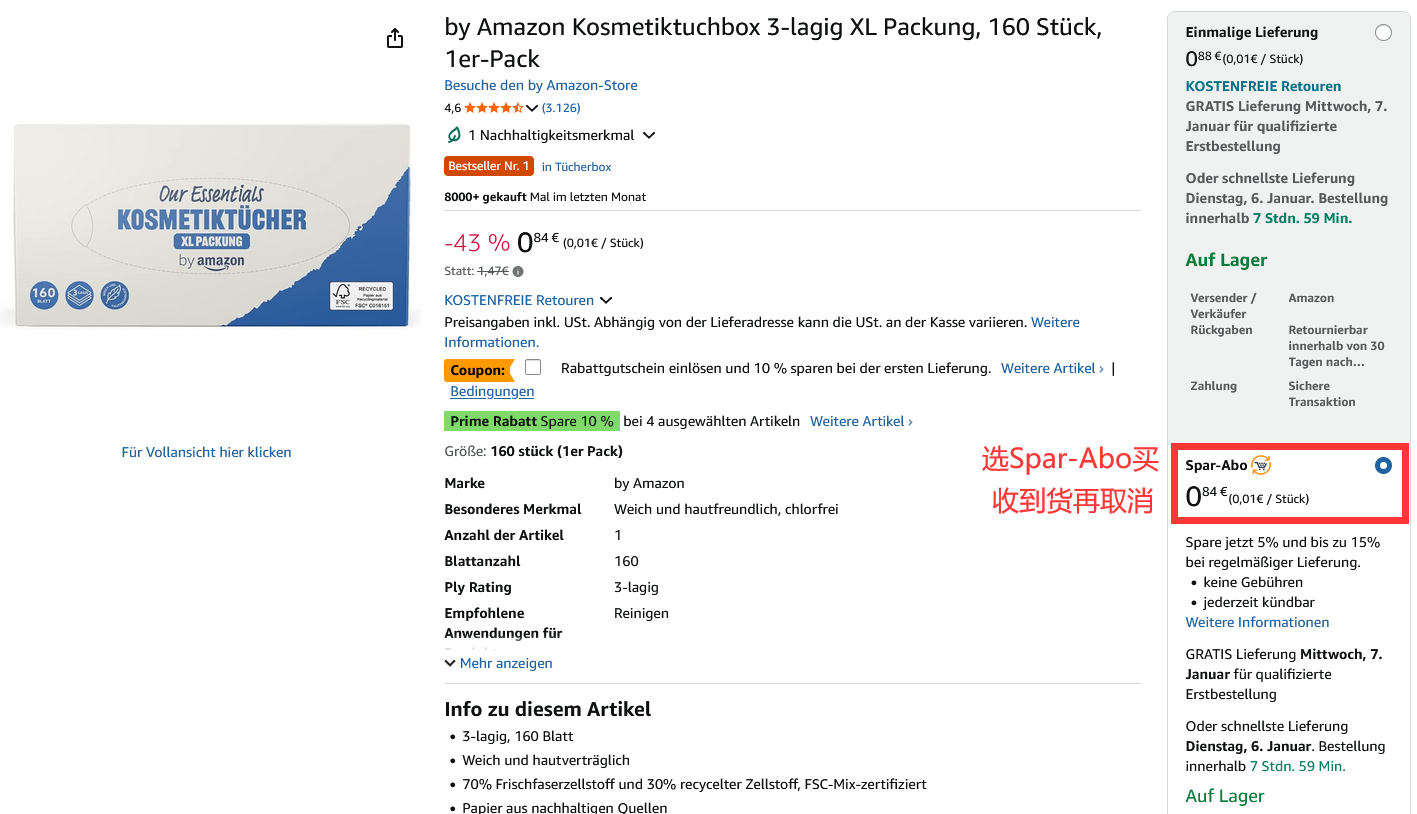Open the Tücherbox category link
This screenshot has height=814, width=1417.
click(576, 167)
